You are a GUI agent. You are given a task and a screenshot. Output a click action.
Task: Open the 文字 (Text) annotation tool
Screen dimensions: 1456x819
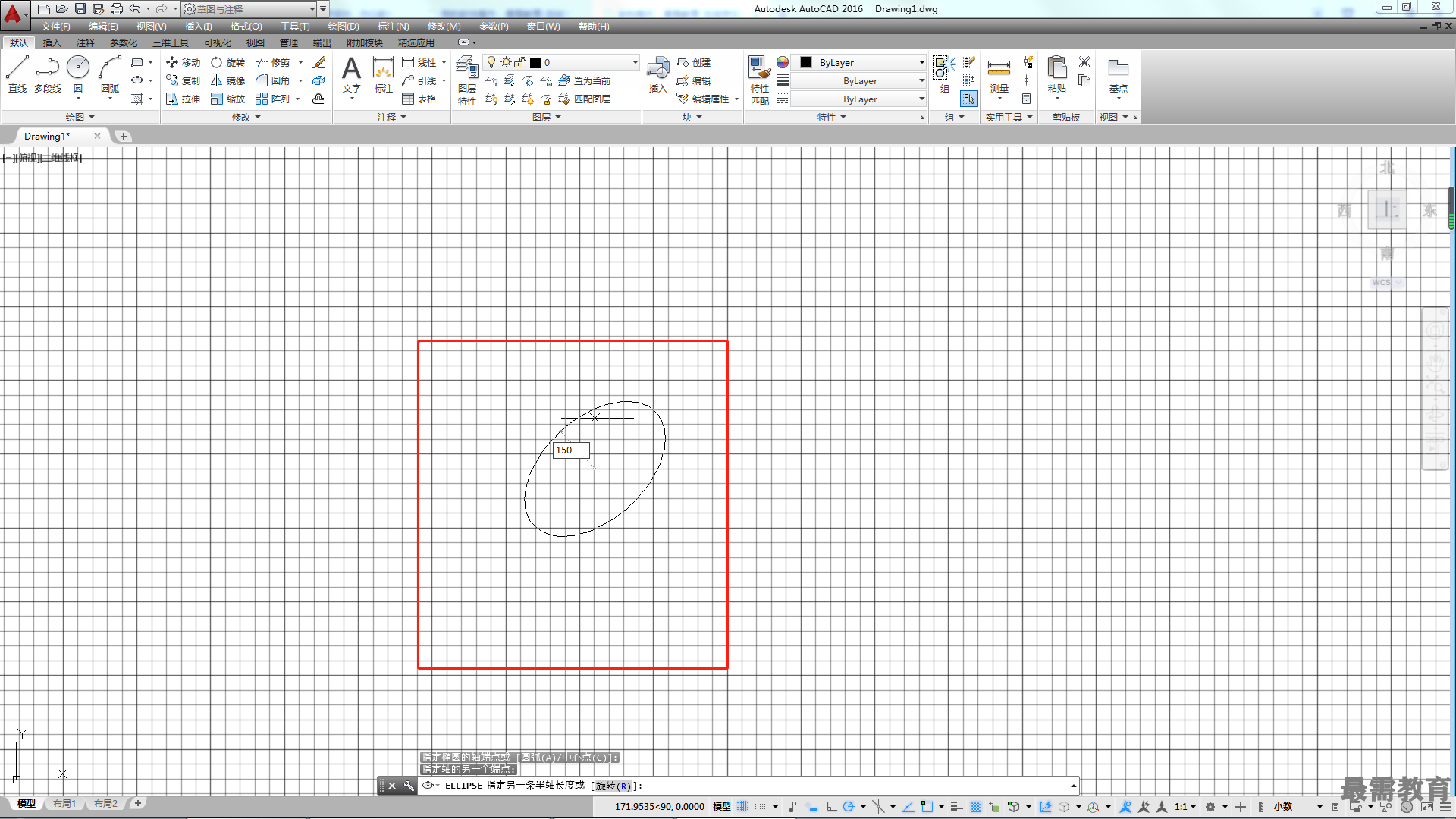tap(351, 74)
